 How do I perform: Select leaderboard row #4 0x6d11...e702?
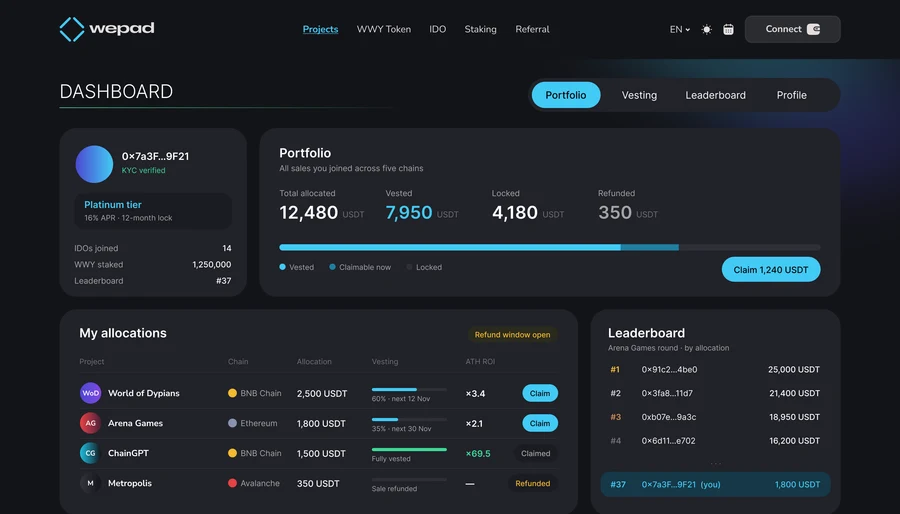coord(715,441)
